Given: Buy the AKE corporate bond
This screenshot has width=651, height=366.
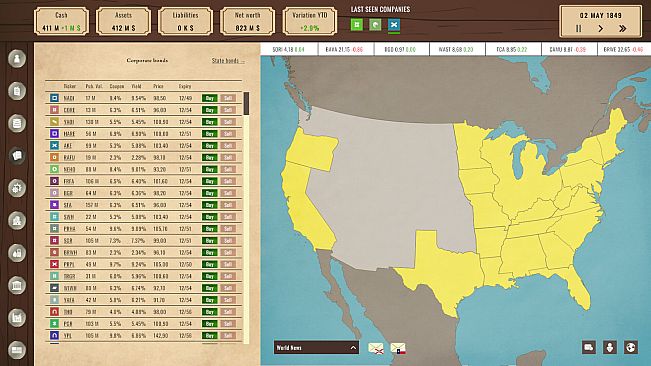Looking at the screenshot, I should pyautogui.click(x=210, y=146).
